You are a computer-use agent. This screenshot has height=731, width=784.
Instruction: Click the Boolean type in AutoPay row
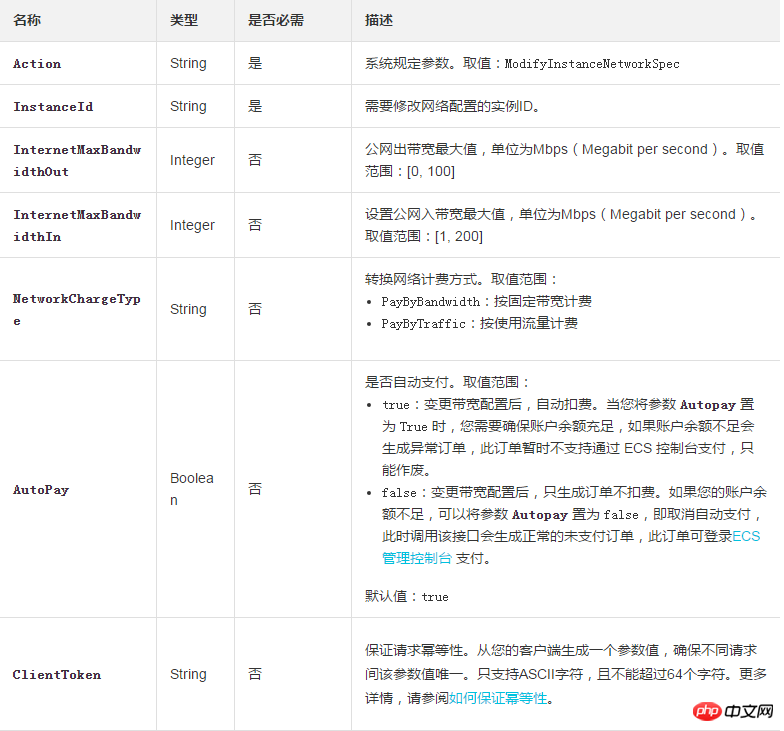point(192,489)
